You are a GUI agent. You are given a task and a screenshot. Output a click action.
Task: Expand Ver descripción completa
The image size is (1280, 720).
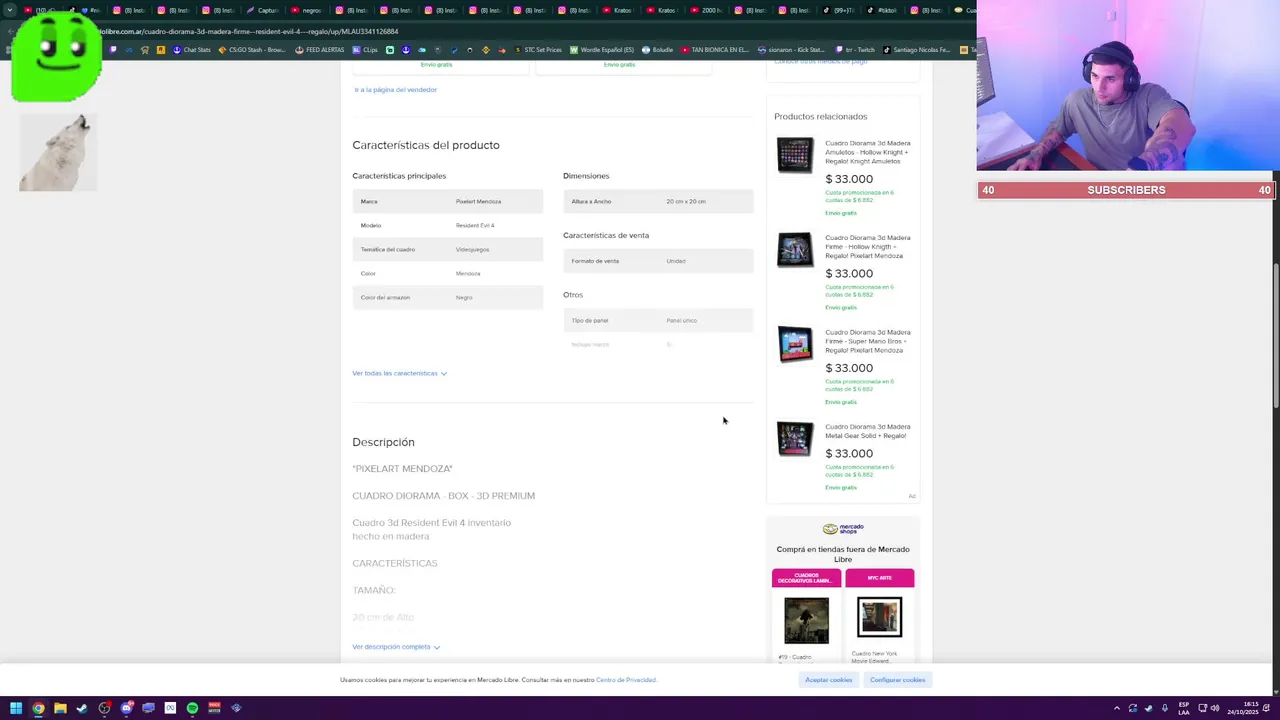[x=396, y=647]
